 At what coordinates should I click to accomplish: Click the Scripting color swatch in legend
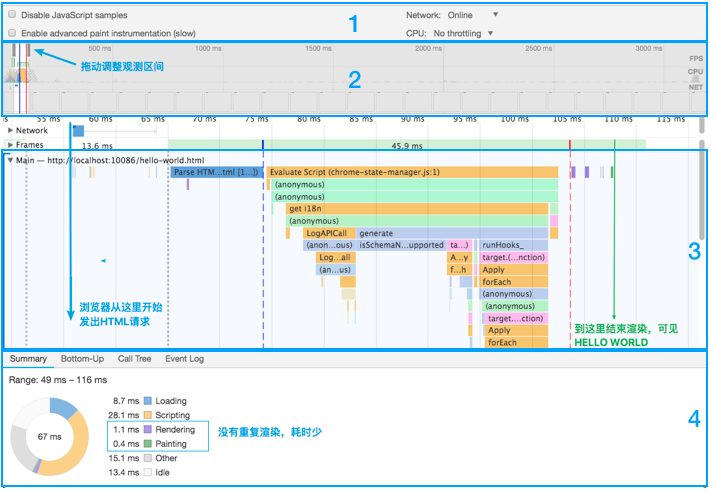pyautogui.click(x=148, y=415)
